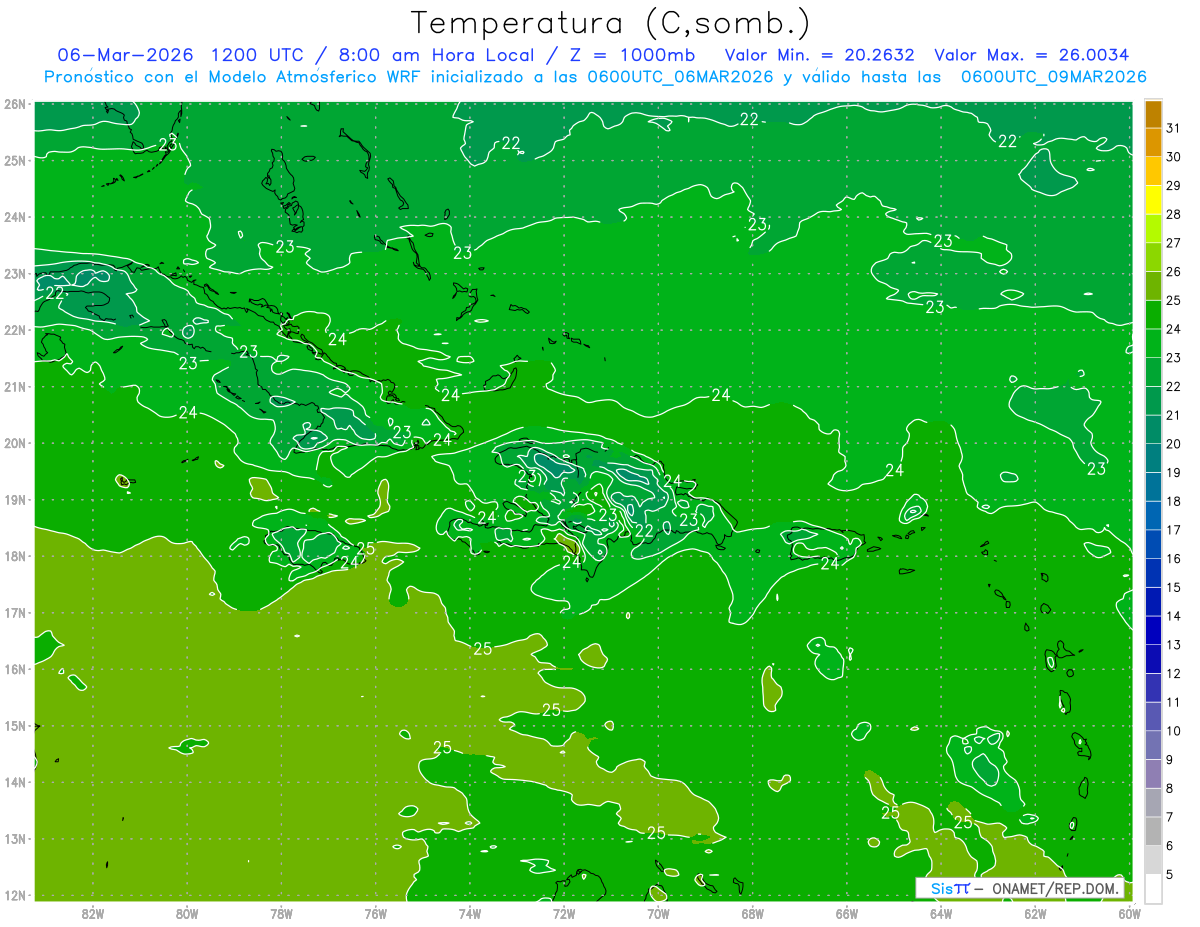Click the yellow swatch between 28 and 29
This screenshot has height=927, width=1200.
click(1153, 200)
